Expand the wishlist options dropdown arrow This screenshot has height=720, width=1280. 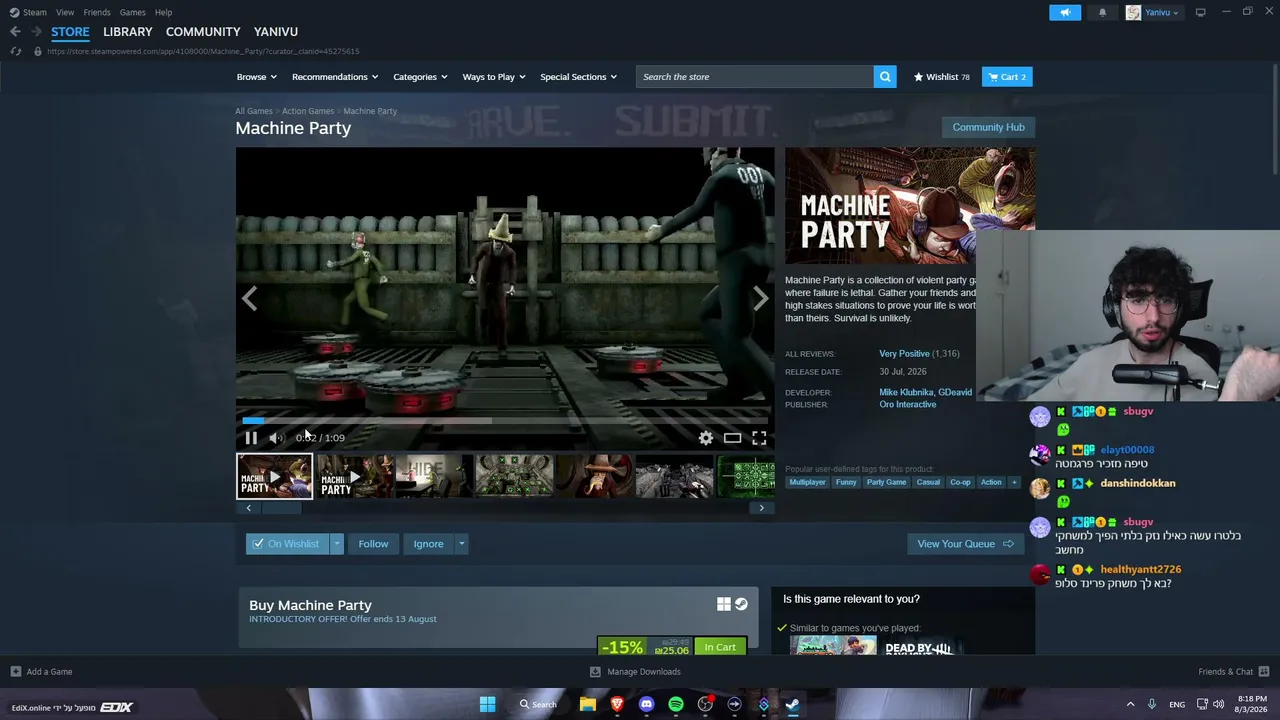point(337,544)
